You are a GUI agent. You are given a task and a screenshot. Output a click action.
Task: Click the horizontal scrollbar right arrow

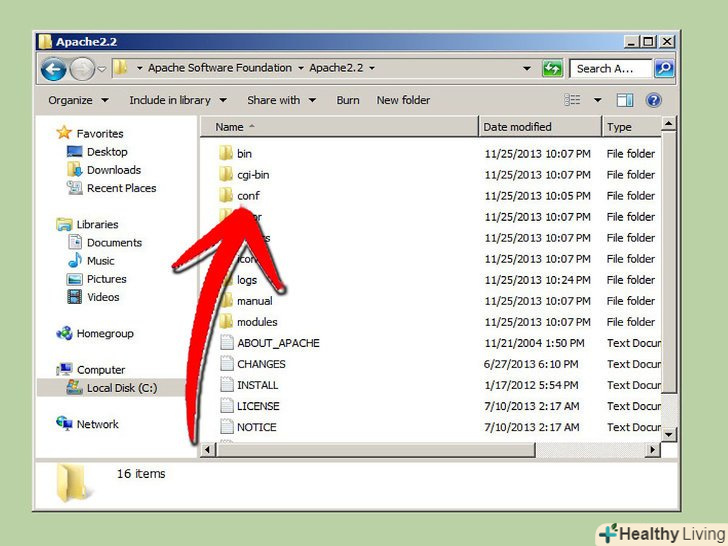(x=652, y=450)
